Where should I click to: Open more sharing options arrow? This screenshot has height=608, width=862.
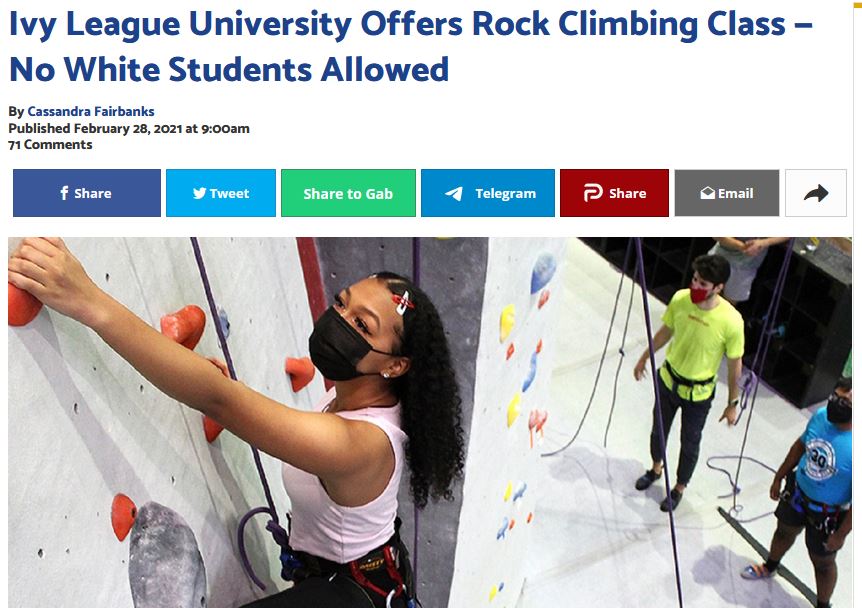[816, 193]
